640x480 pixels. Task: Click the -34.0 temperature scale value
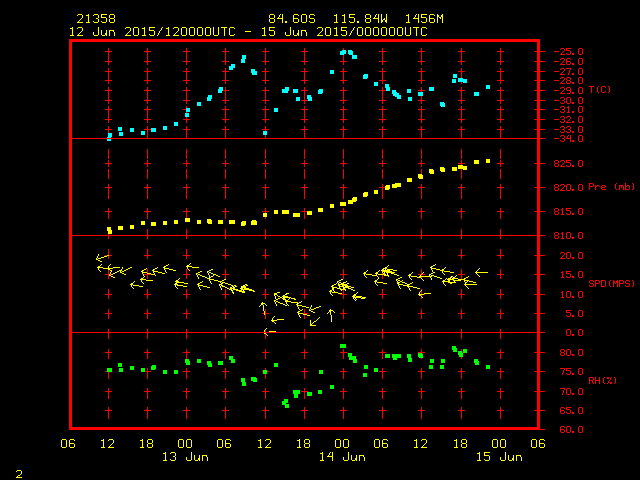(568, 139)
